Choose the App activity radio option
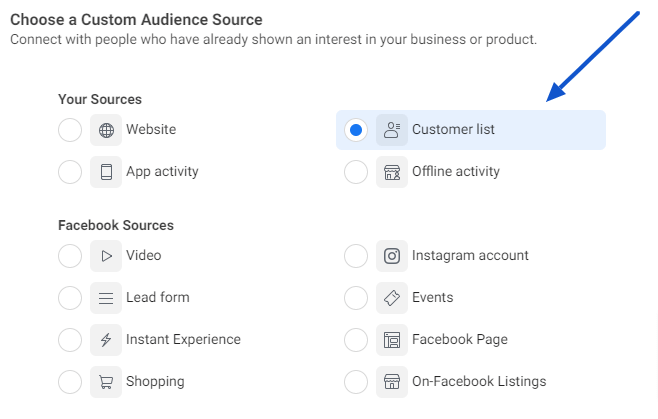The height and width of the screenshot is (419, 658). (x=70, y=172)
